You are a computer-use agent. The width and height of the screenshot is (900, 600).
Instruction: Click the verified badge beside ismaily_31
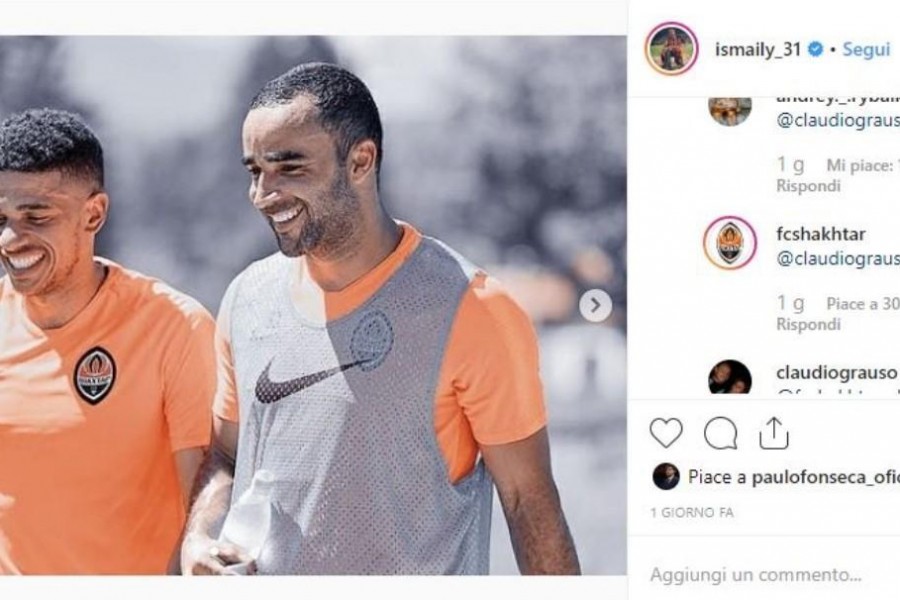click(x=815, y=50)
